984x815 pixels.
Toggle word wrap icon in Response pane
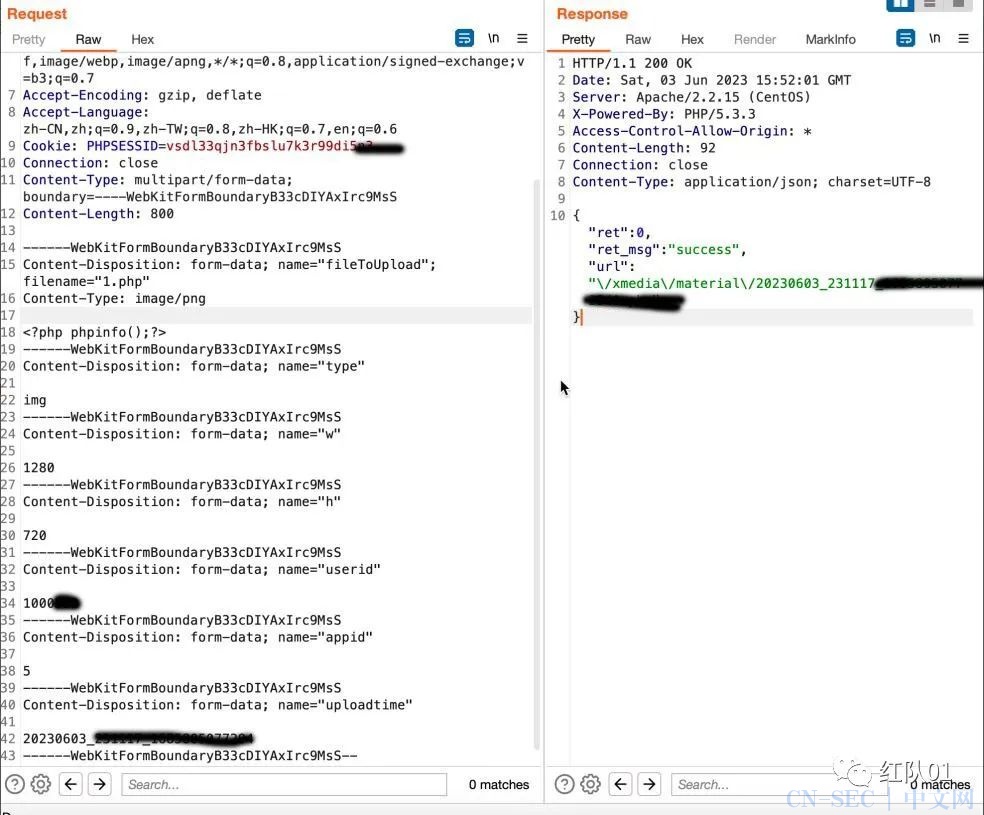pos(905,39)
